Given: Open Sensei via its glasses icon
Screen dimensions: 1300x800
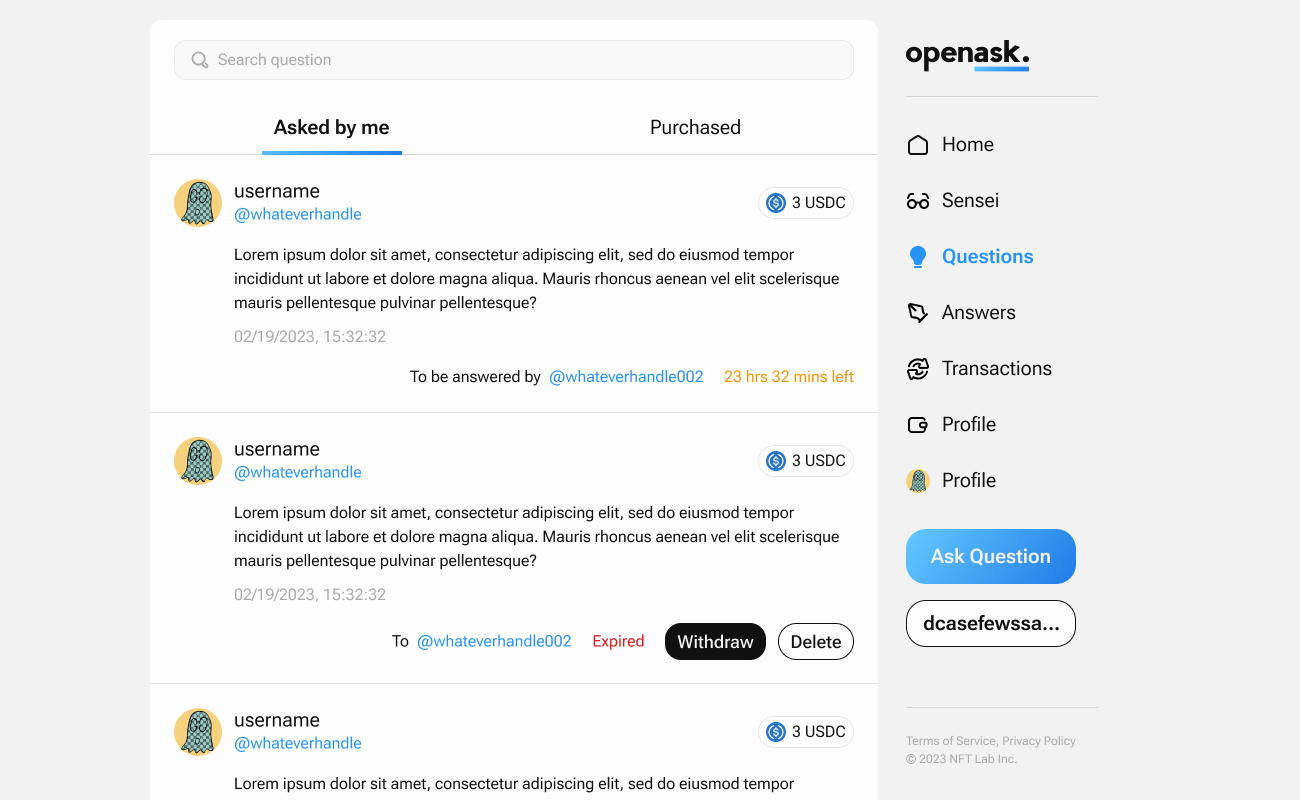Looking at the screenshot, I should click(917, 200).
